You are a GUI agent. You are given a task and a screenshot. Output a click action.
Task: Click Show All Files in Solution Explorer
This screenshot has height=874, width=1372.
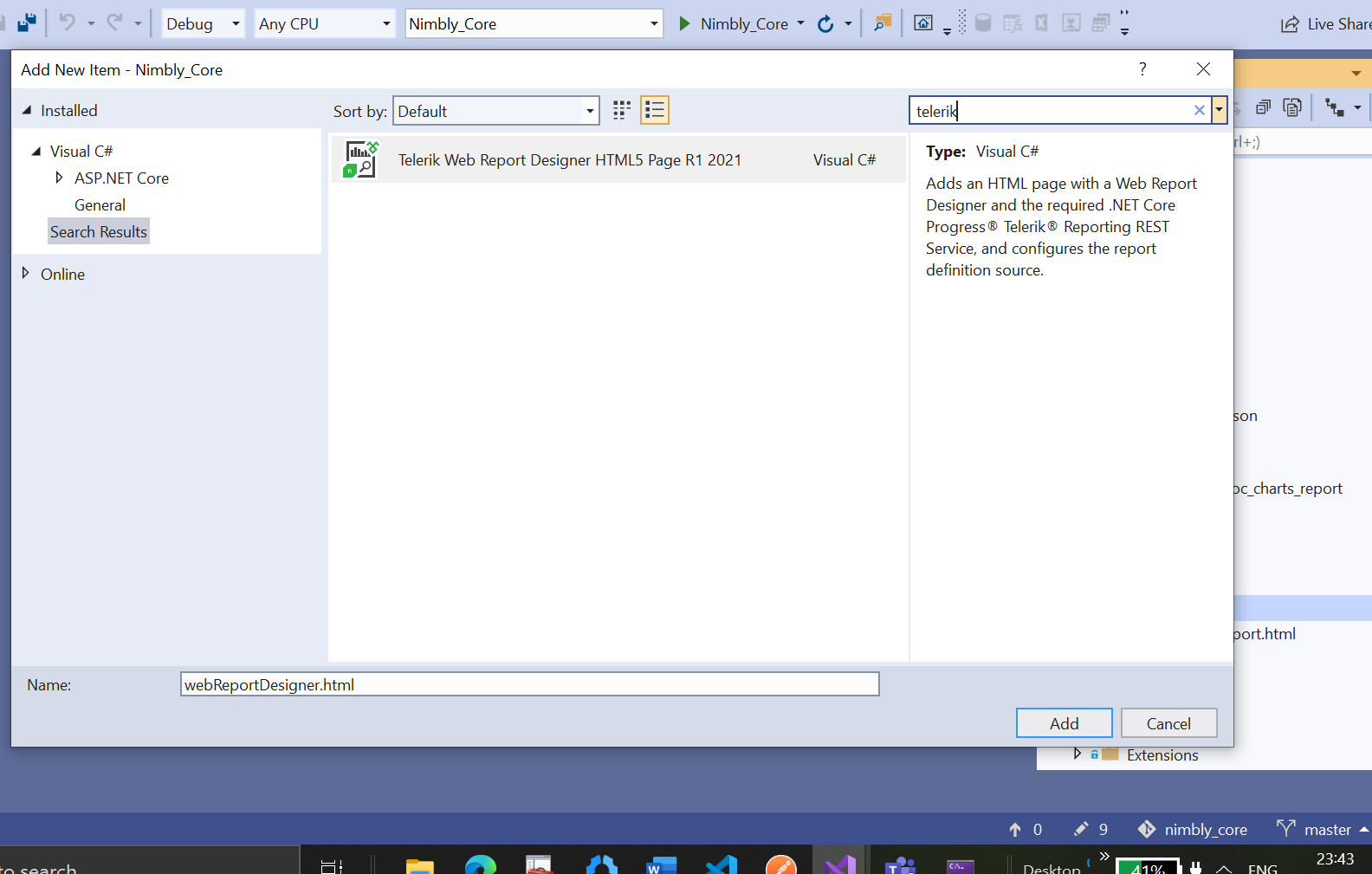1292,107
